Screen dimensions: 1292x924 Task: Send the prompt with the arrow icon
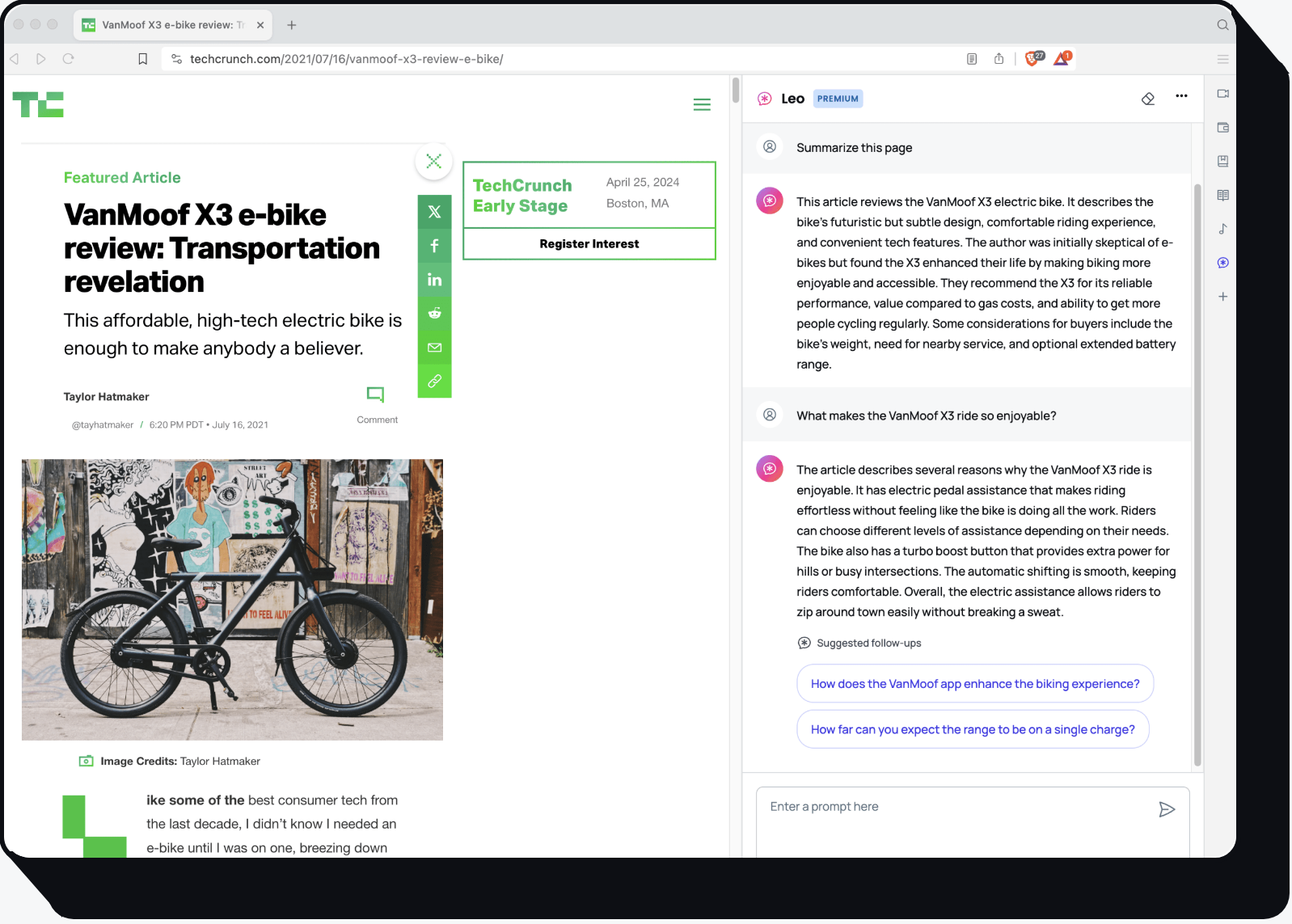(1167, 809)
